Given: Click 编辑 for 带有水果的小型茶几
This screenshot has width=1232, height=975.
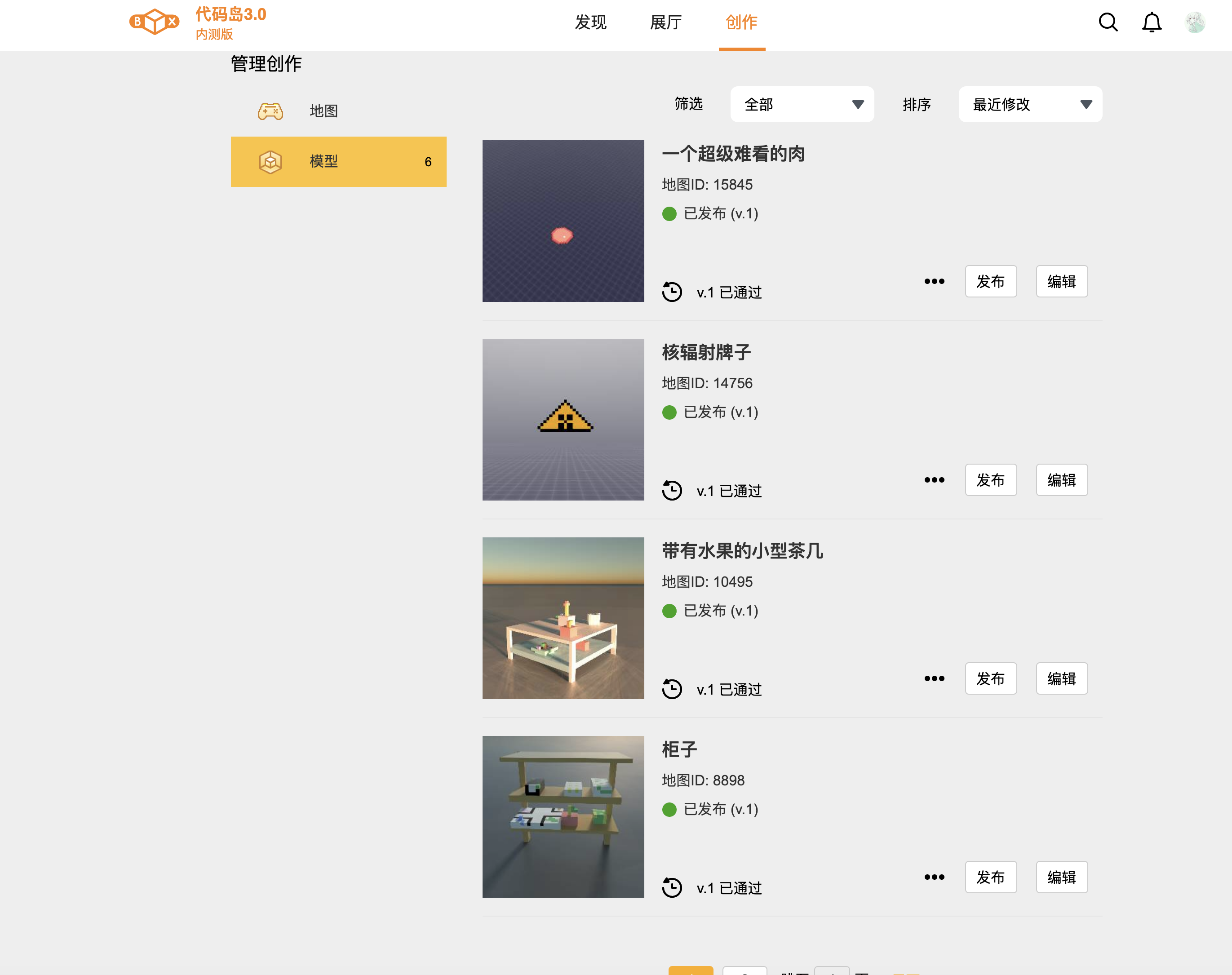Looking at the screenshot, I should (x=1062, y=679).
